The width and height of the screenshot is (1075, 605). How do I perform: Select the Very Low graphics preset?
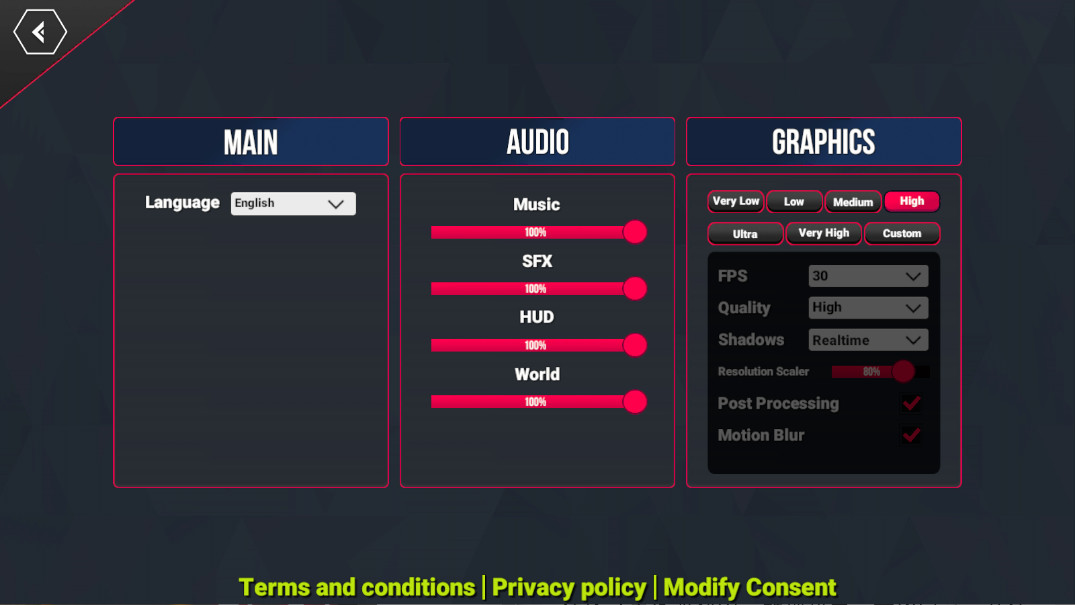[x=736, y=201]
